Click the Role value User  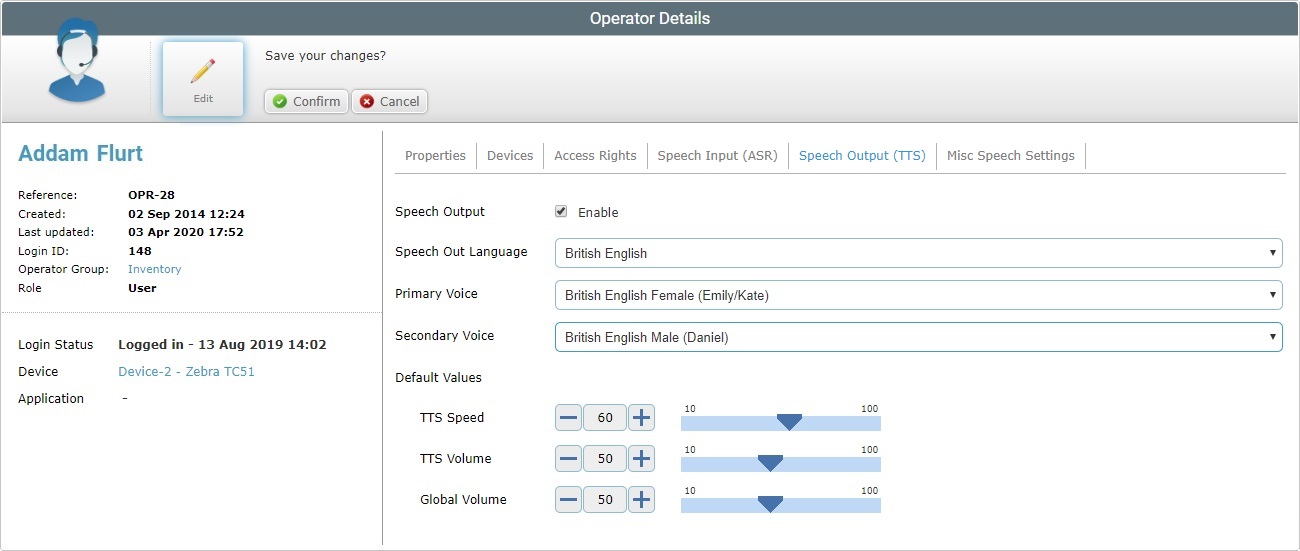tap(142, 288)
